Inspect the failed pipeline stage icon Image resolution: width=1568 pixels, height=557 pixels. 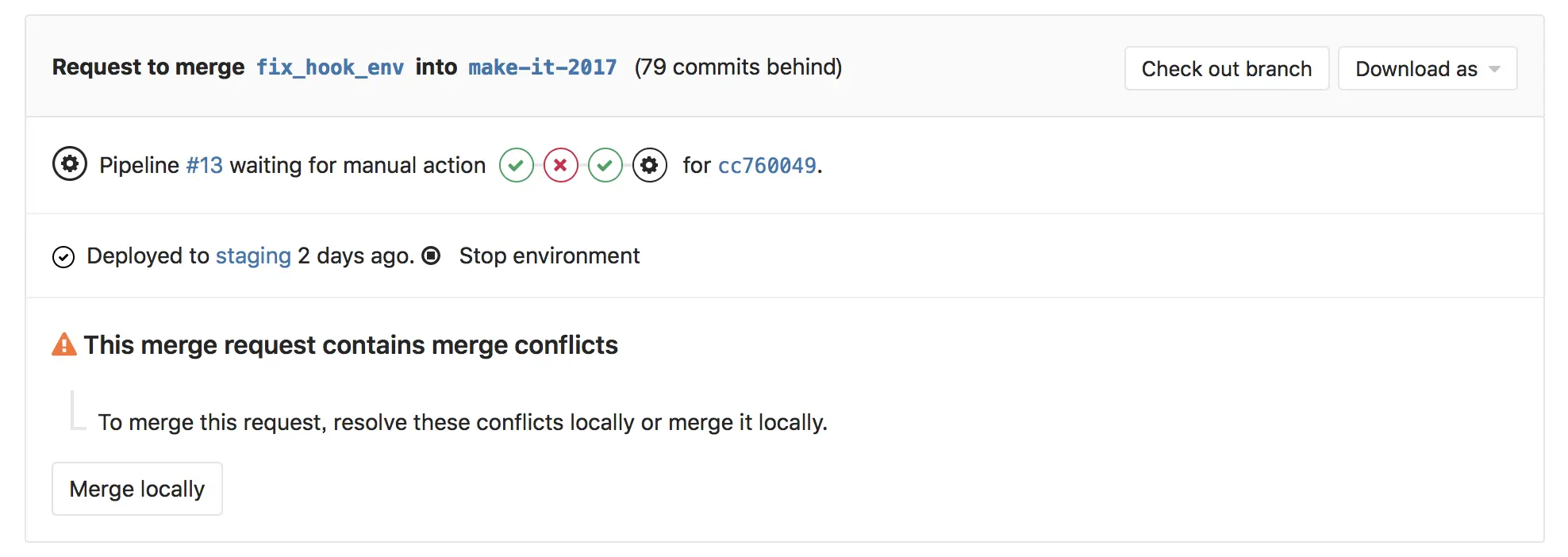coord(561,165)
